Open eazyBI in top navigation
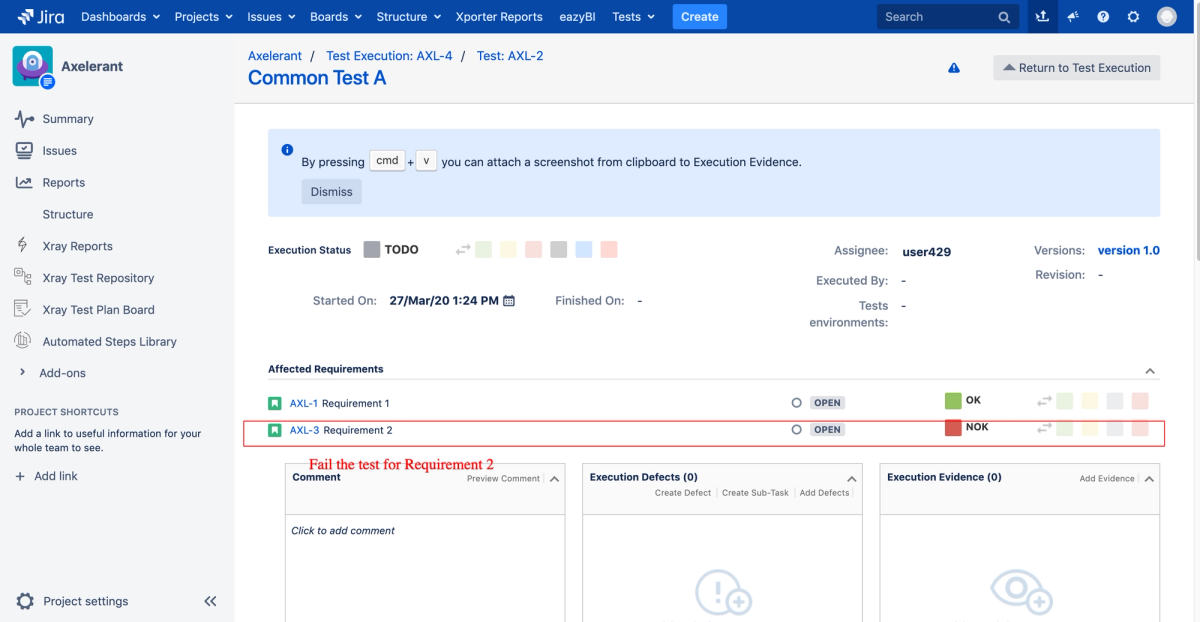This screenshot has height=622, width=1200. point(577,17)
